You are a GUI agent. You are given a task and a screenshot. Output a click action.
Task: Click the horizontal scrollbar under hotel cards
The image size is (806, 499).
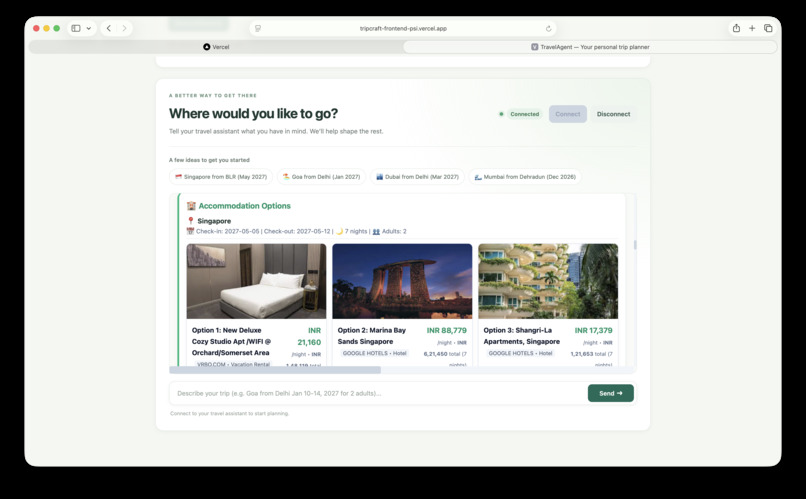[275, 370]
